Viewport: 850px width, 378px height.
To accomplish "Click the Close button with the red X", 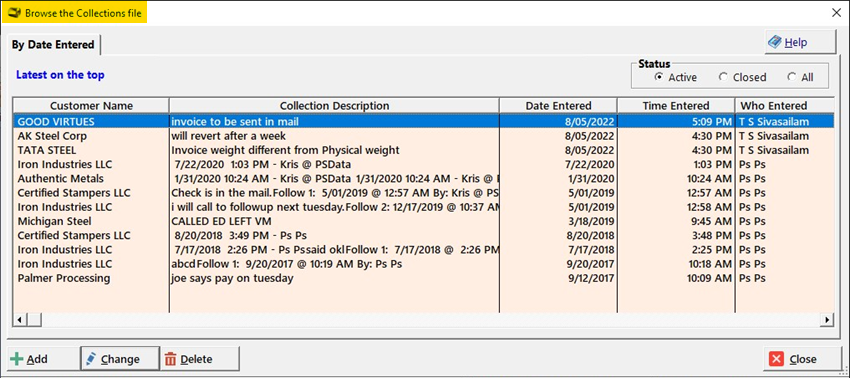I will click(x=802, y=359).
